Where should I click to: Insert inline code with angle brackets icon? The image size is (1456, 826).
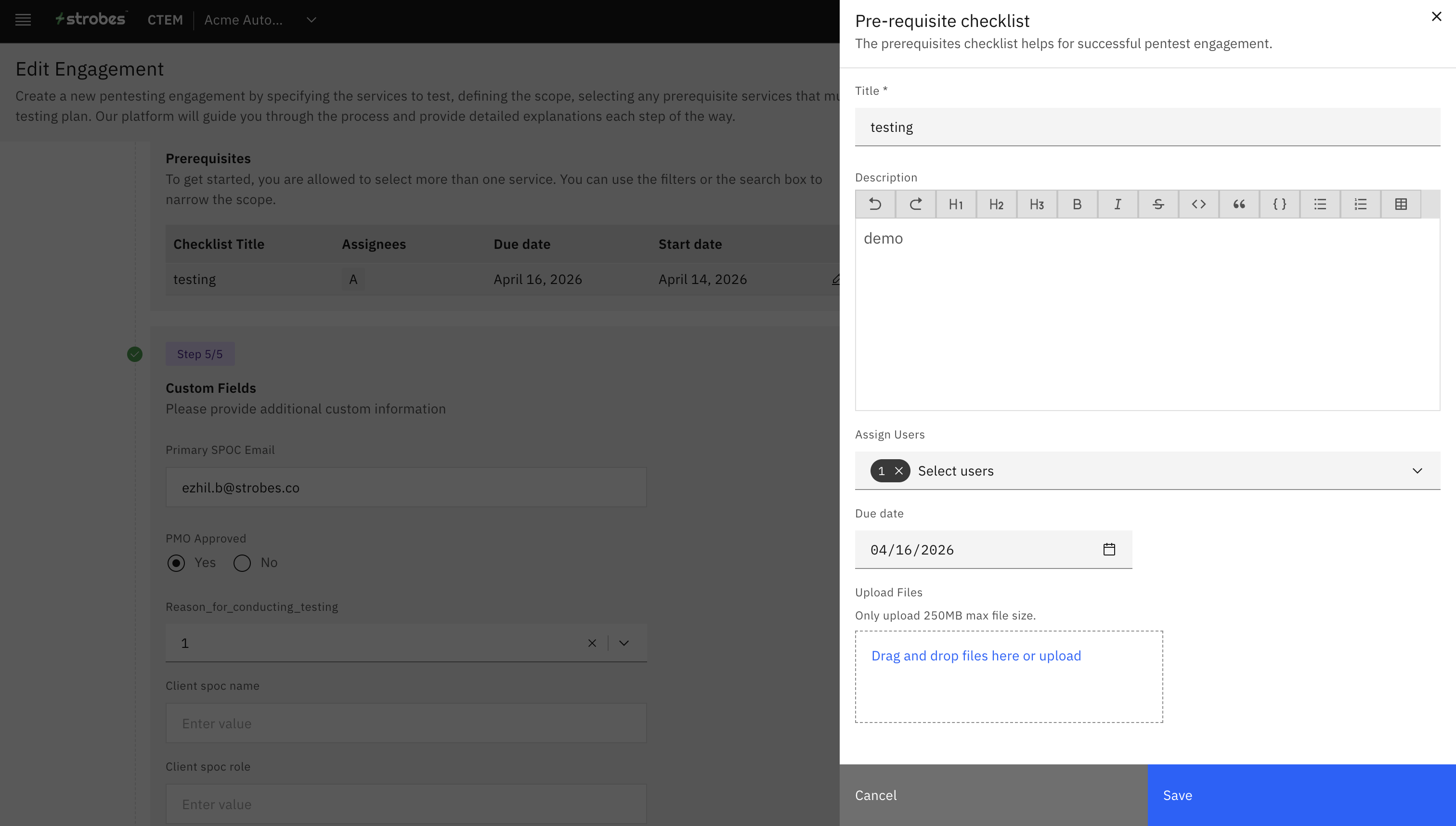(x=1198, y=204)
